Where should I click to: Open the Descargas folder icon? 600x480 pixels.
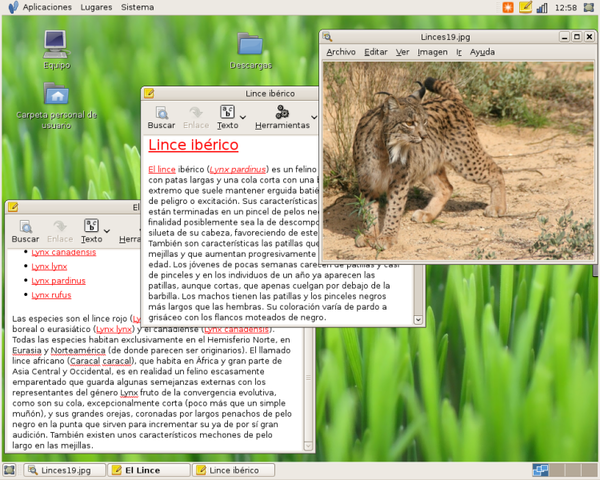point(250,51)
